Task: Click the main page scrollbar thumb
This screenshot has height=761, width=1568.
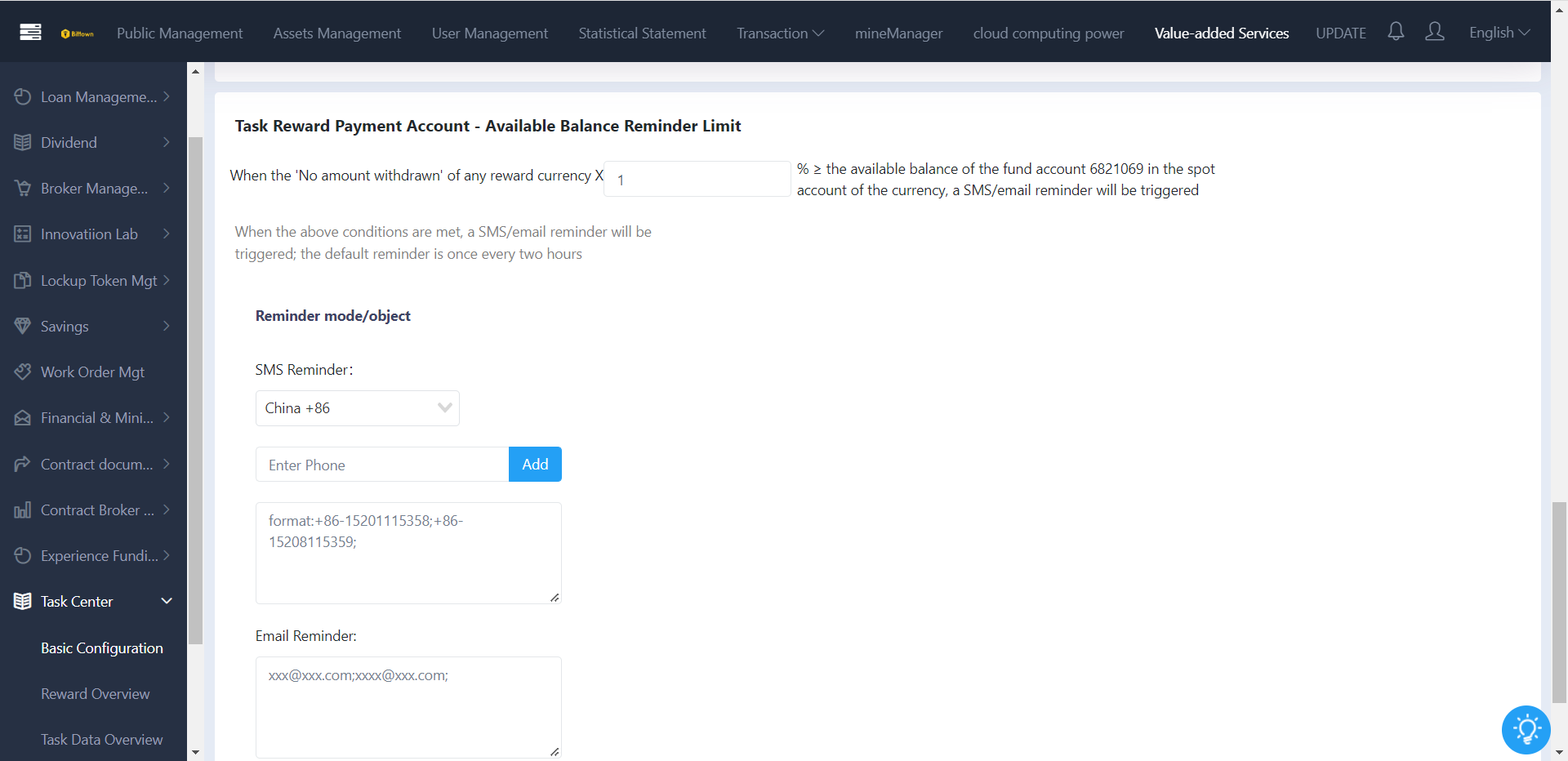Action: 1559,602
